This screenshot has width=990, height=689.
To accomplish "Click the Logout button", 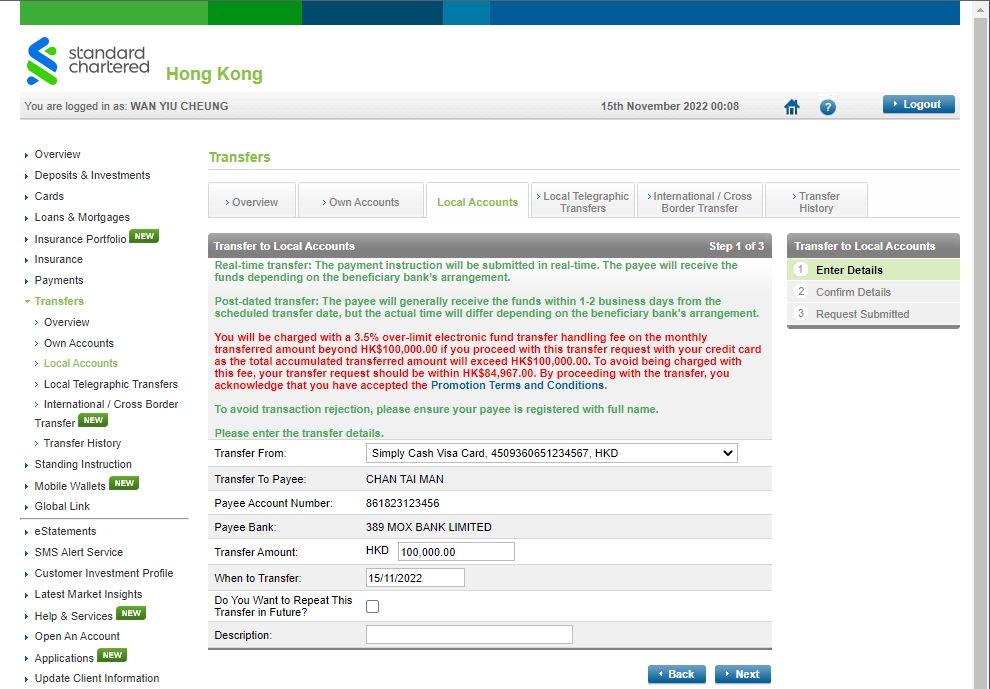I will (x=919, y=104).
